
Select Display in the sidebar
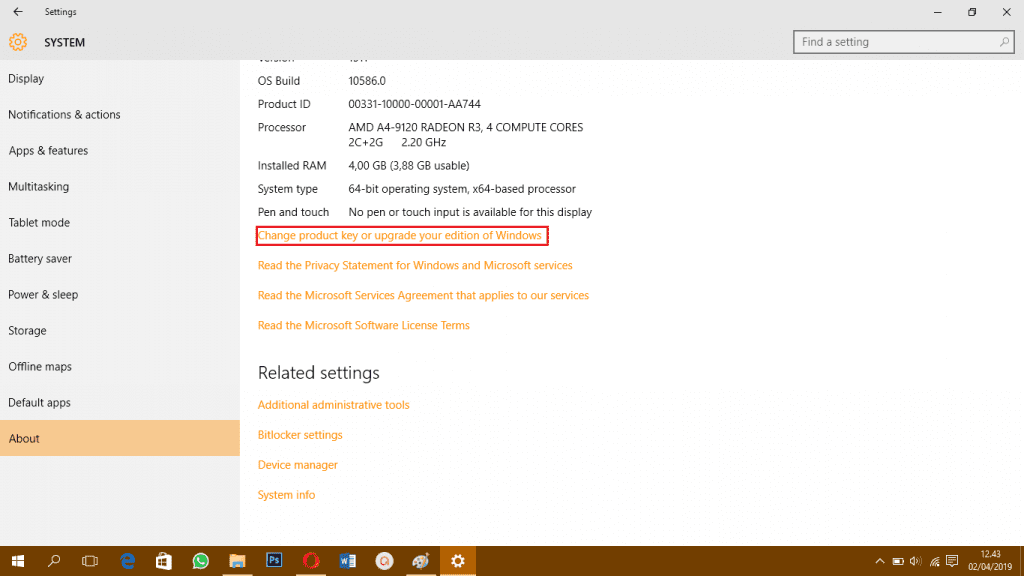[x=120, y=78]
